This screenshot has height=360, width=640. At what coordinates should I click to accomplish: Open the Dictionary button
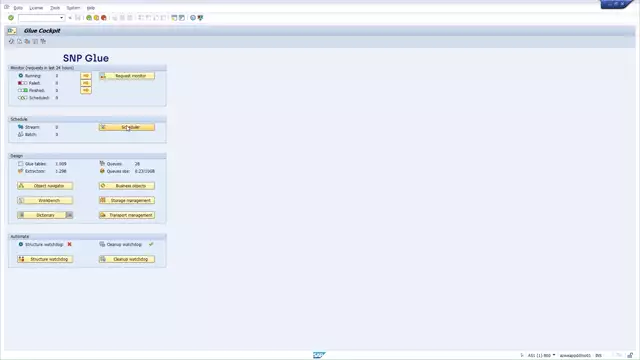[41, 215]
